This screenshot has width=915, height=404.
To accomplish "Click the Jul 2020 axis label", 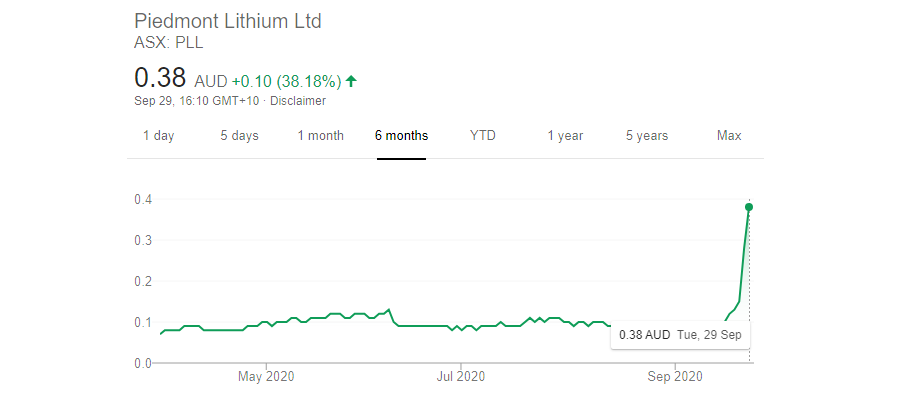I will [461, 377].
